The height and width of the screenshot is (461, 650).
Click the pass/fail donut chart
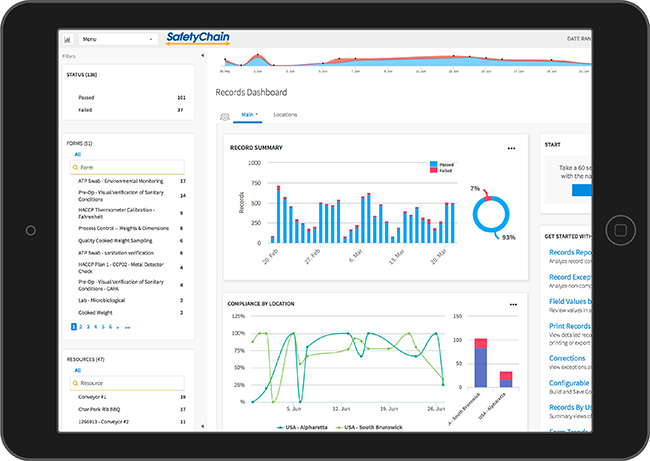coord(491,214)
